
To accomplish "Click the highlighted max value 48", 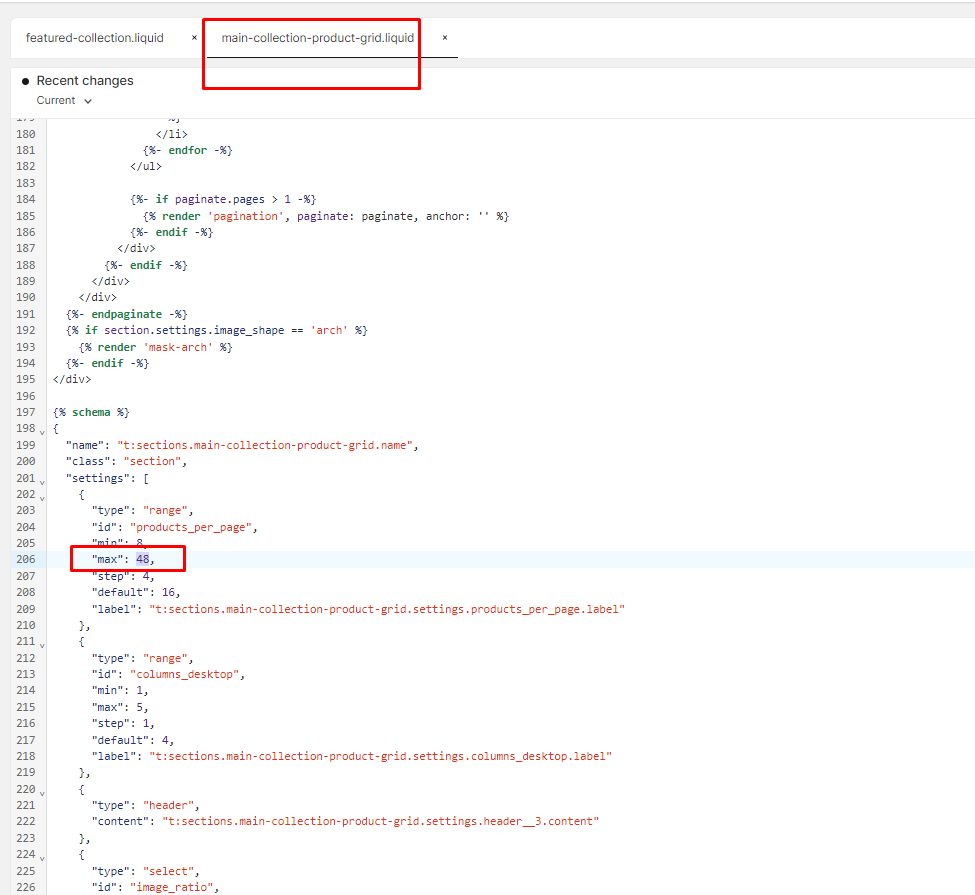I will pyautogui.click(x=143, y=559).
